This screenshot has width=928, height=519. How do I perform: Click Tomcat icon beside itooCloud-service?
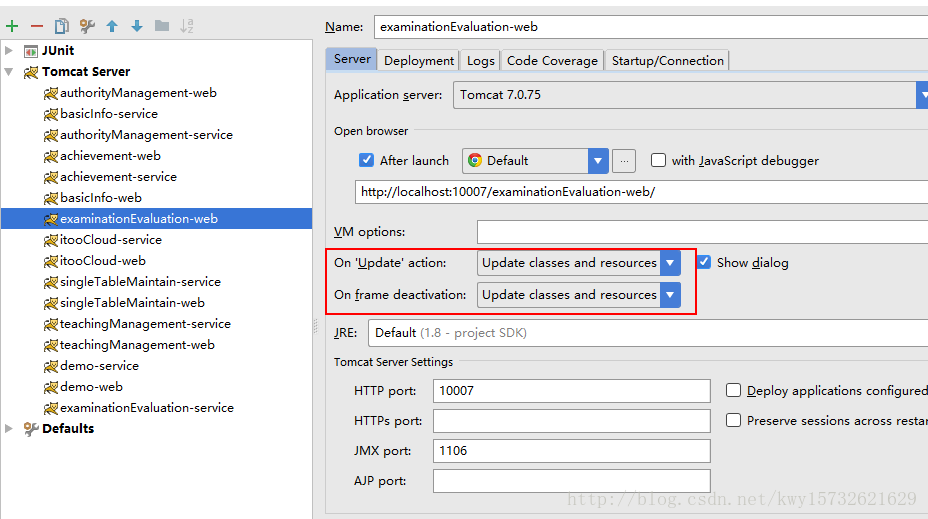tap(51, 240)
